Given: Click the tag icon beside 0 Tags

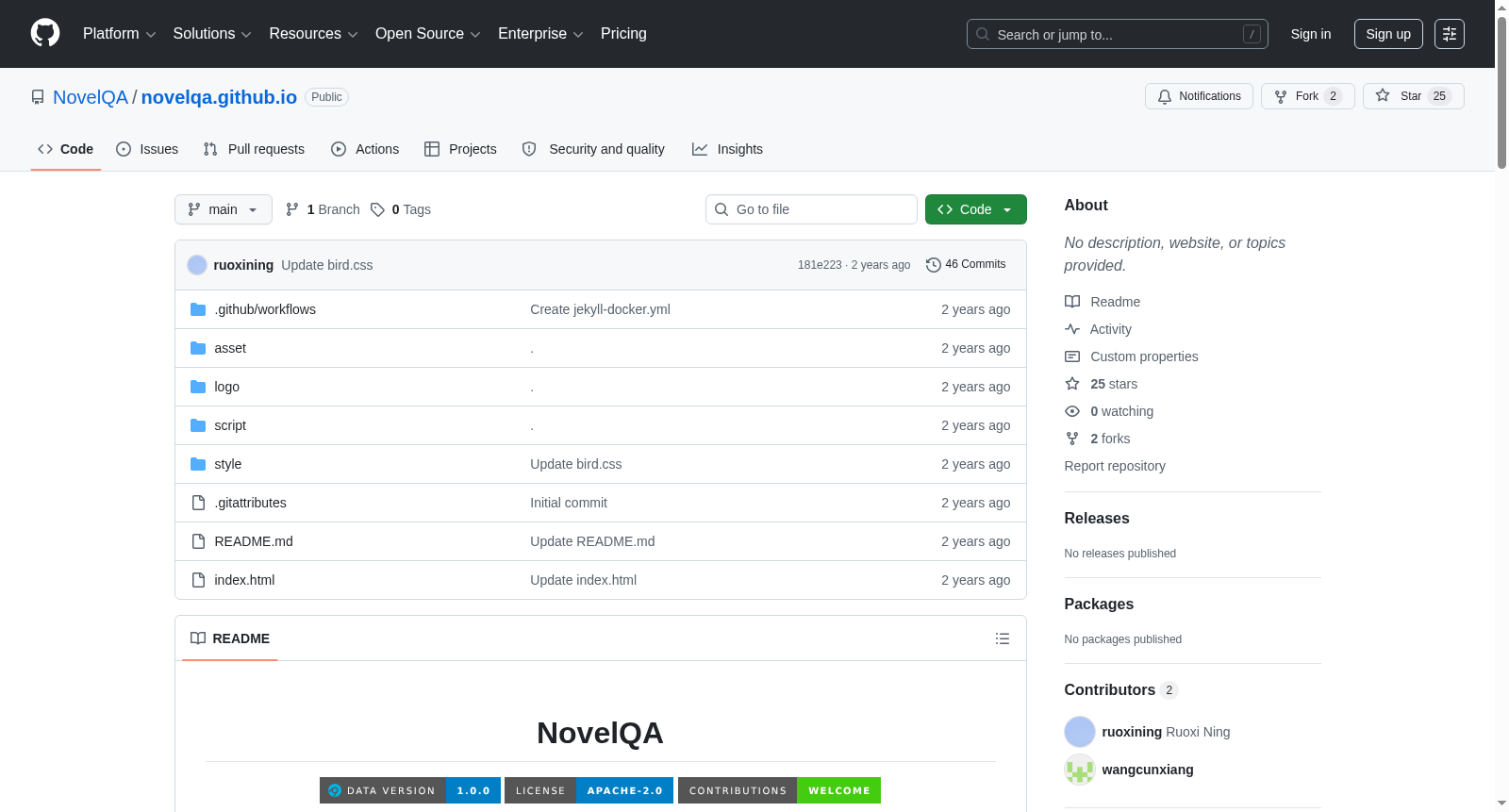Looking at the screenshot, I should 377,209.
